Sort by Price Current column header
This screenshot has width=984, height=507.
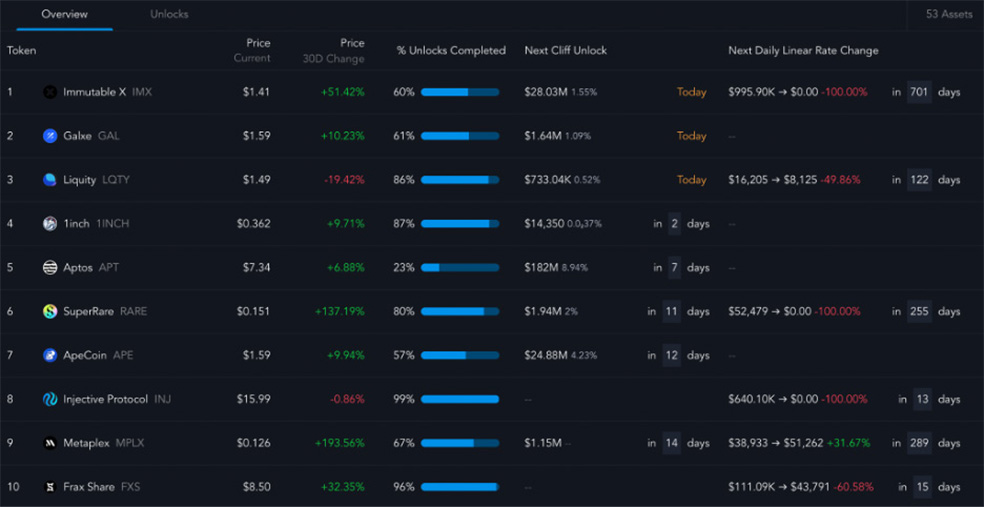(x=252, y=51)
